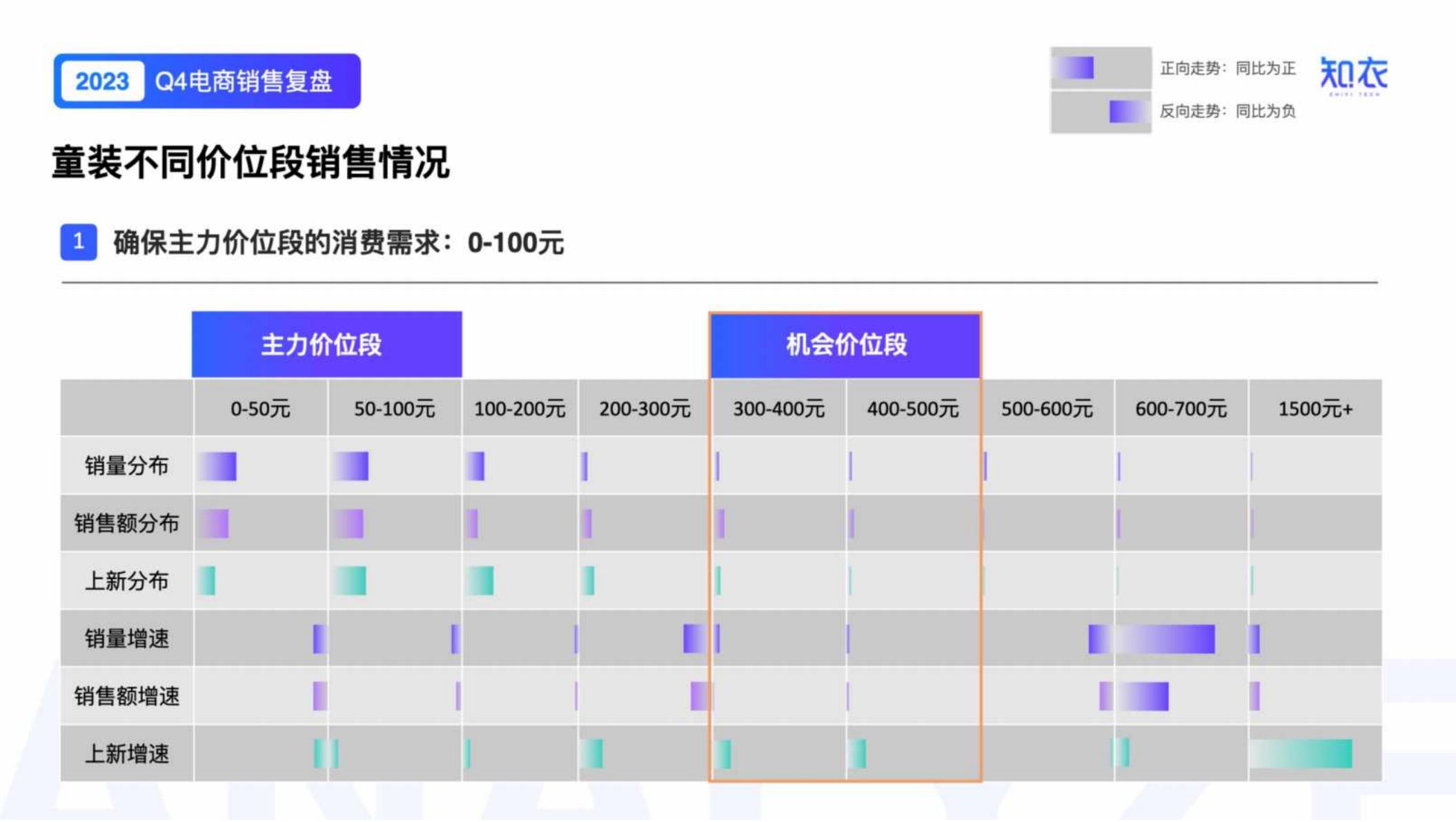Viewport: 1456px width, 822px height.
Task: Click the 销售额增速 bar in 200-300元
Action: (x=699, y=696)
